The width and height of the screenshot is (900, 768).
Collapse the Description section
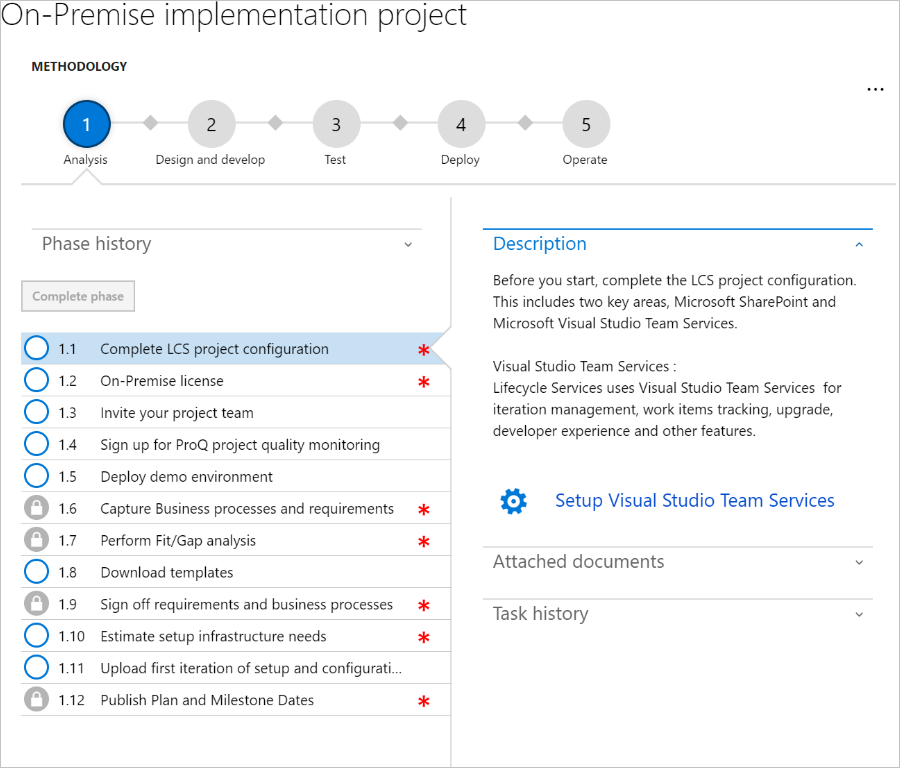click(858, 243)
